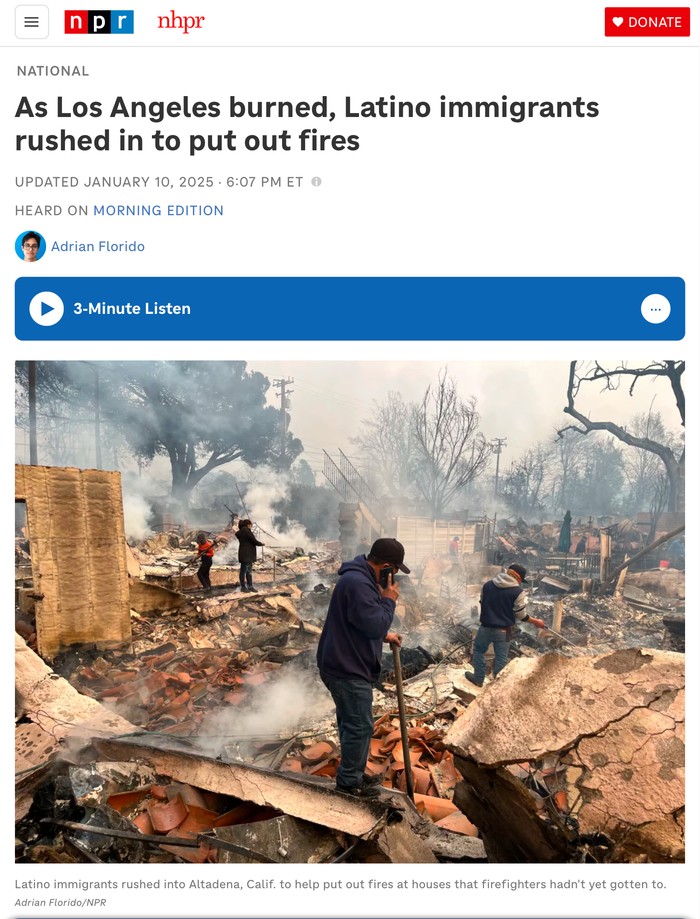
Task: Click the info icon beside updated time
Action: point(316,182)
